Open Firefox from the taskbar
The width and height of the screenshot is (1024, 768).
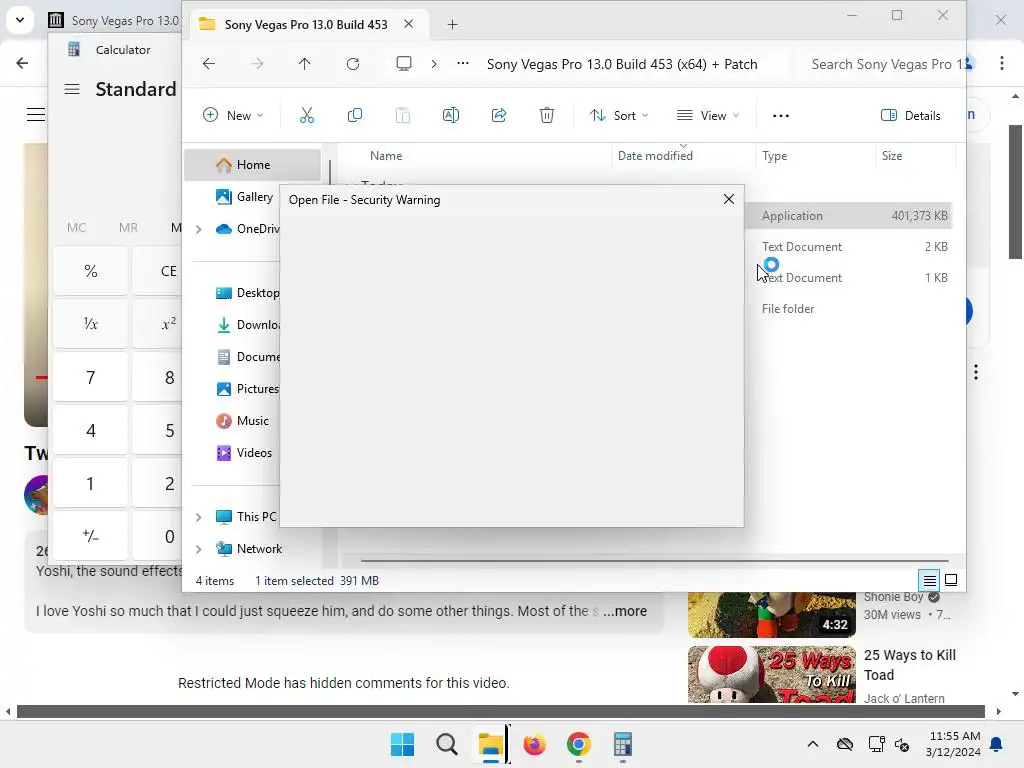point(534,744)
